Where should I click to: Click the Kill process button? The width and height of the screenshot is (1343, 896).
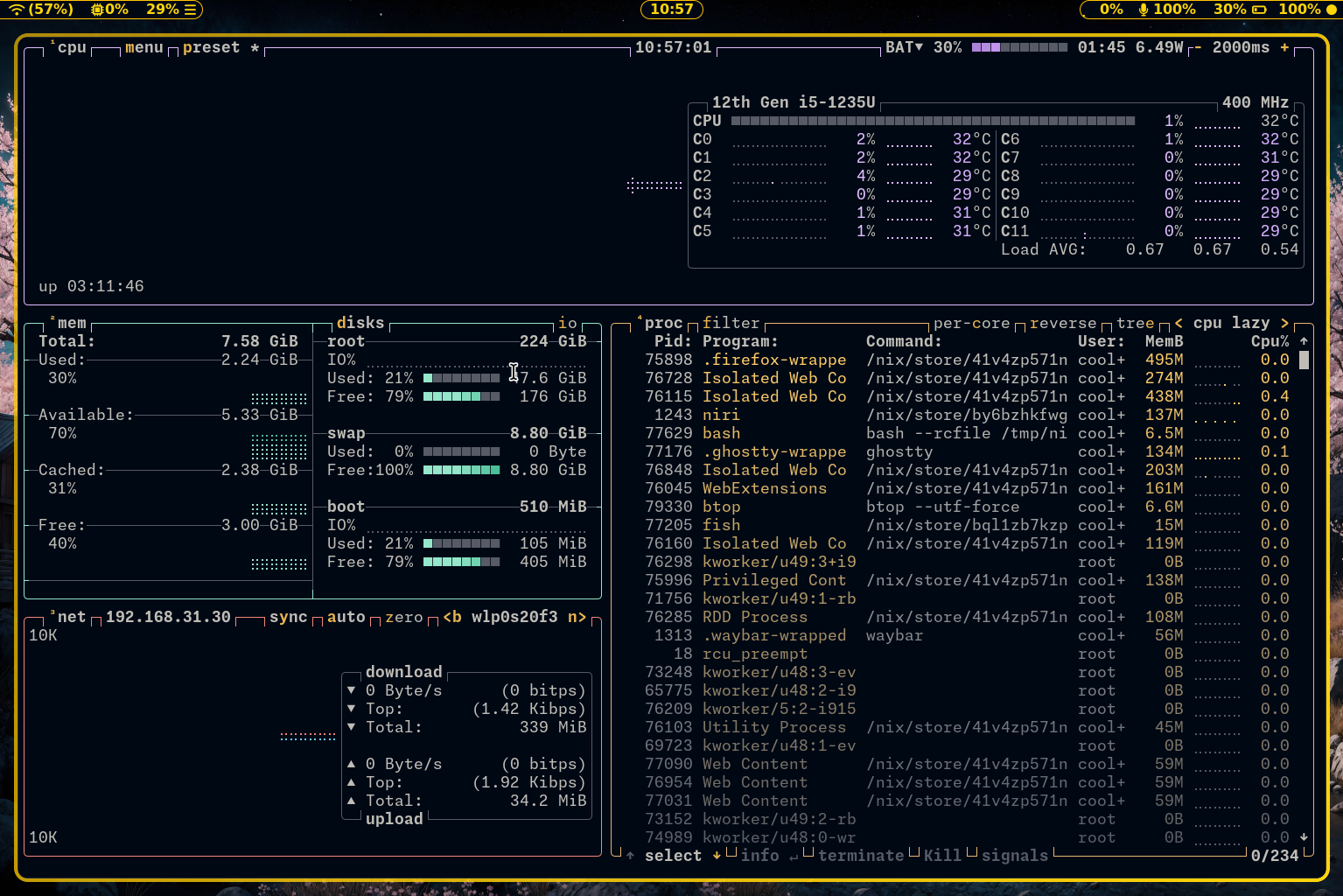(942, 856)
